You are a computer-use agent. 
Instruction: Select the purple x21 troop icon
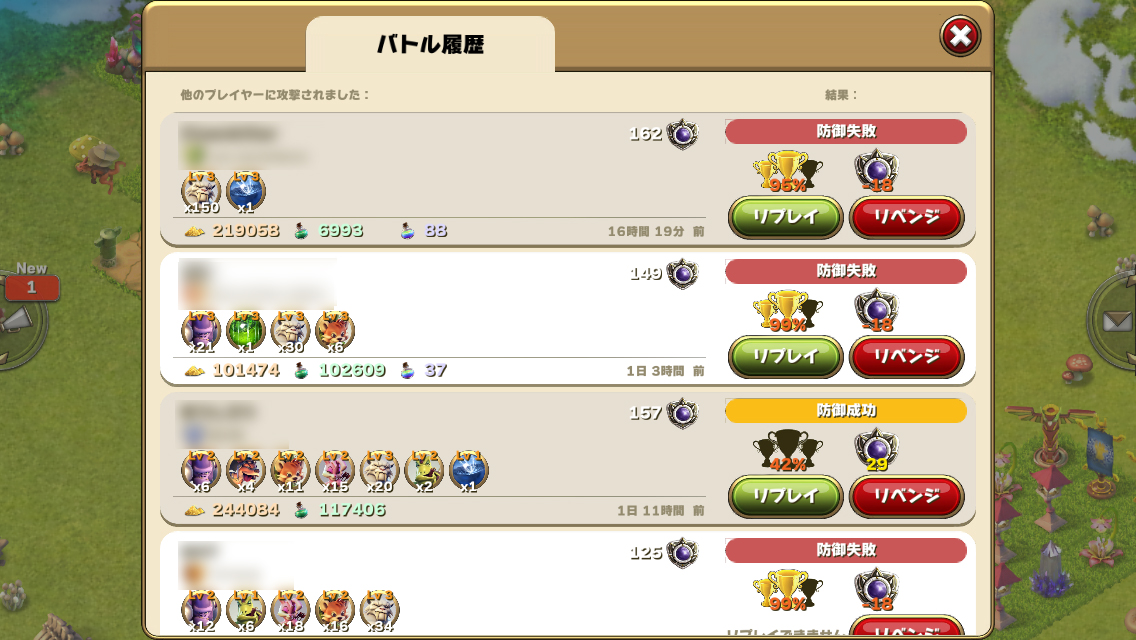tap(201, 332)
